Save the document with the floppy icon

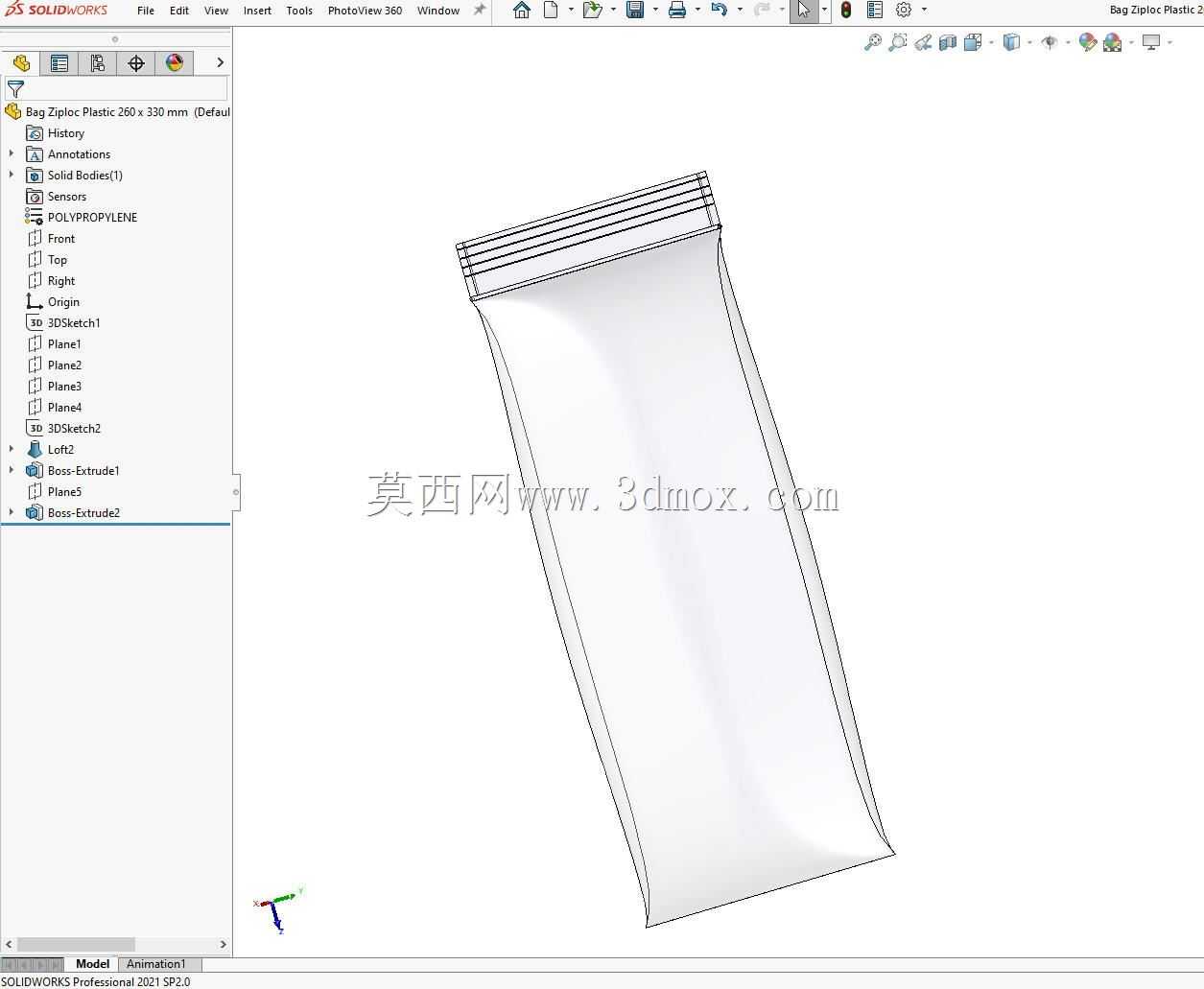[635, 11]
